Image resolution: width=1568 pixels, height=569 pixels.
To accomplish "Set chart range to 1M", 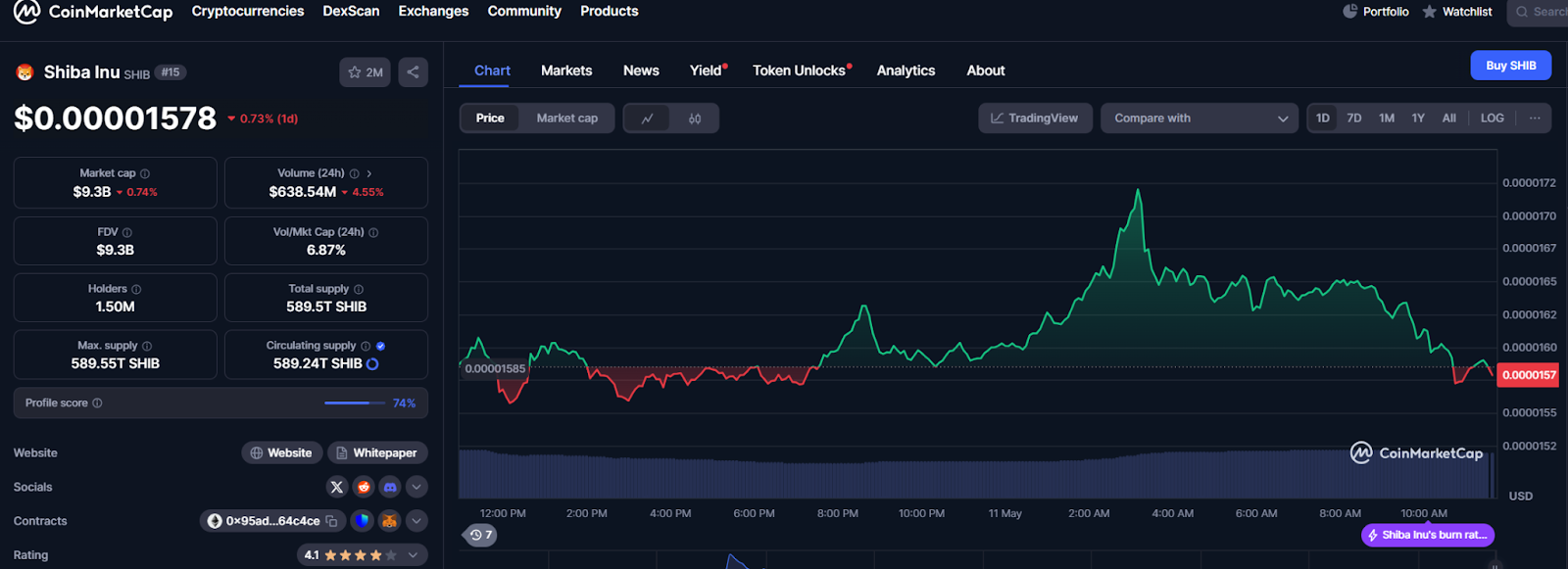I will 1387,119.
